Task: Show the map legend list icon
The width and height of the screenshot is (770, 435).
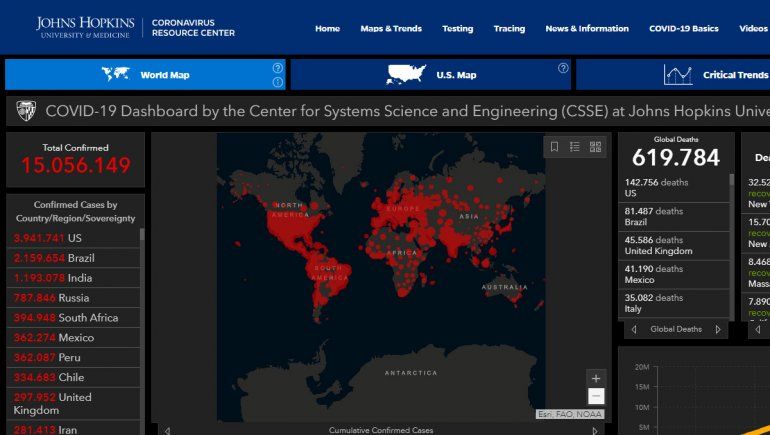Action: (575, 147)
